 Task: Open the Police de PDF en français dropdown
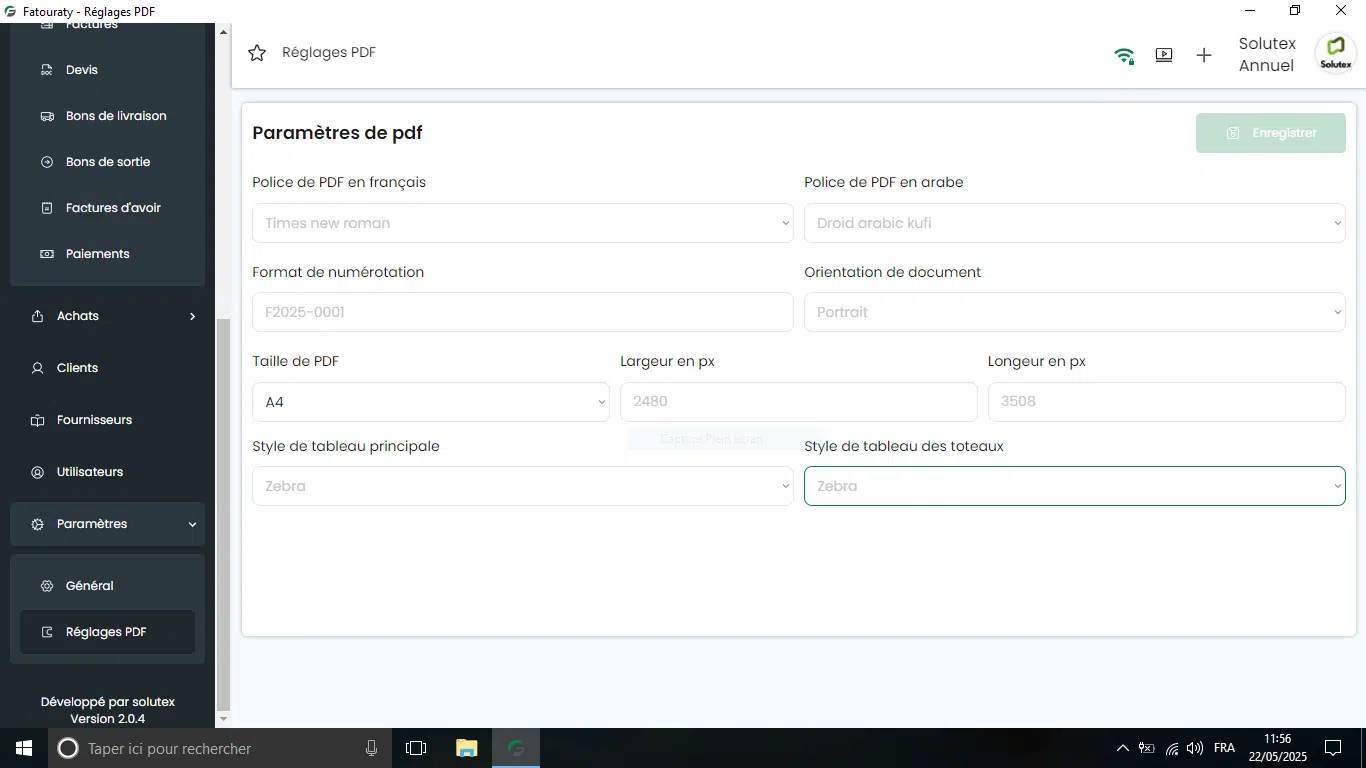point(522,223)
